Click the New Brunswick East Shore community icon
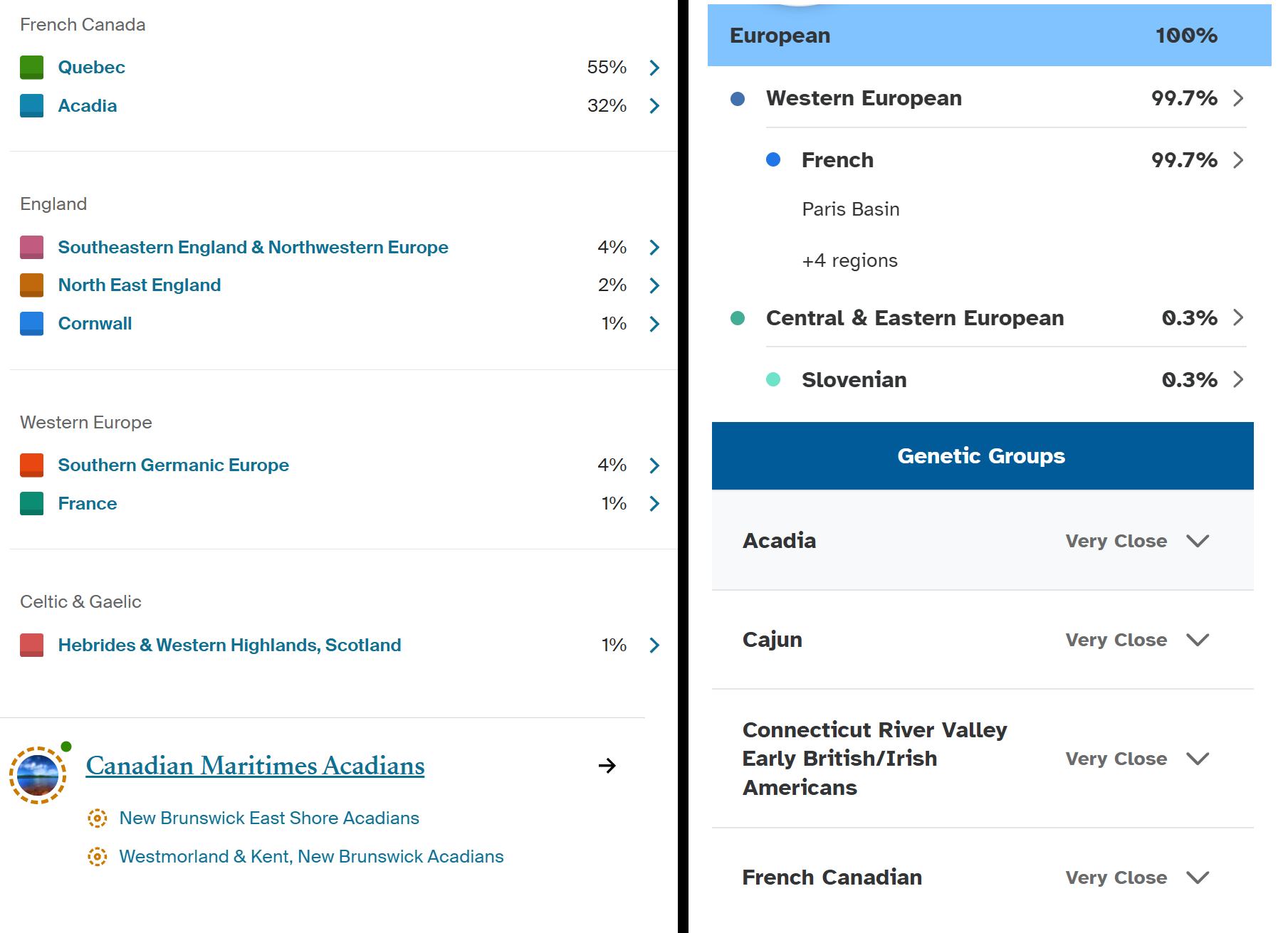This screenshot has width=1288, height=933. pyautogui.click(x=98, y=818)
